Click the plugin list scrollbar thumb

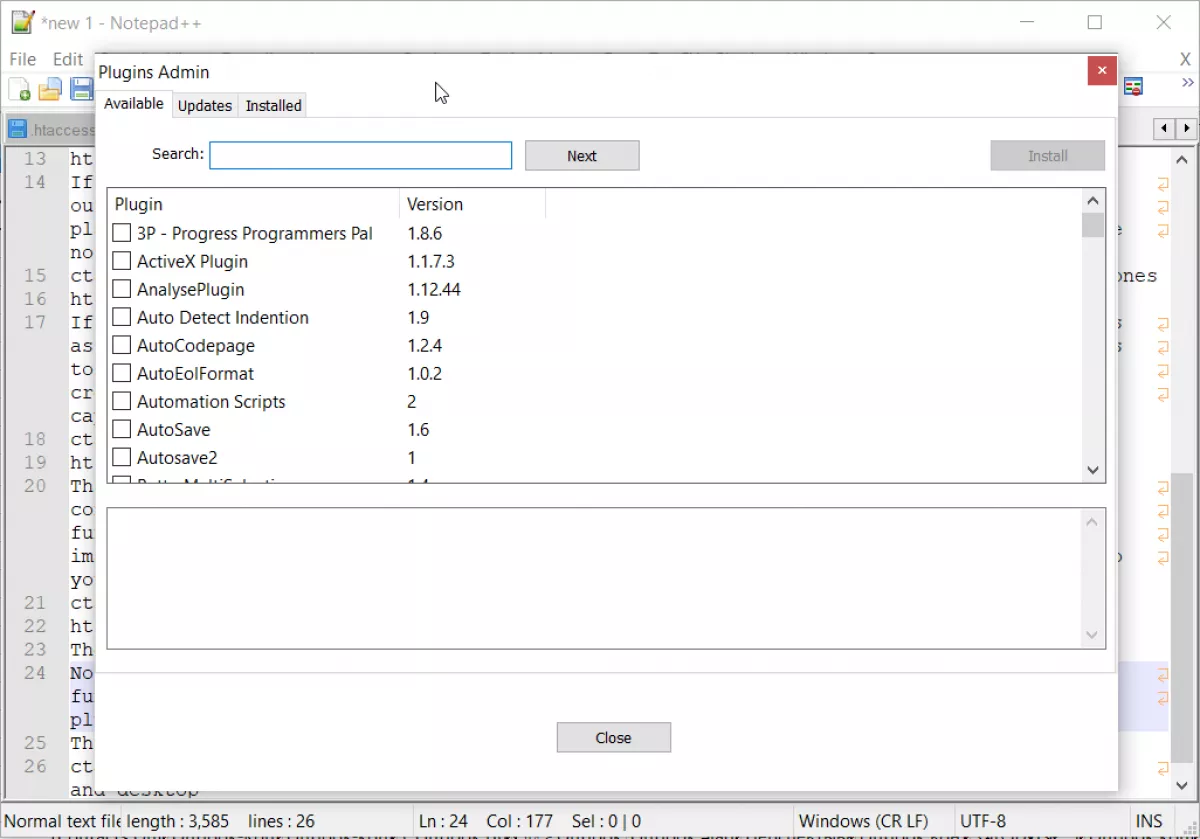pyautogui.click(x=1093, y=225)
